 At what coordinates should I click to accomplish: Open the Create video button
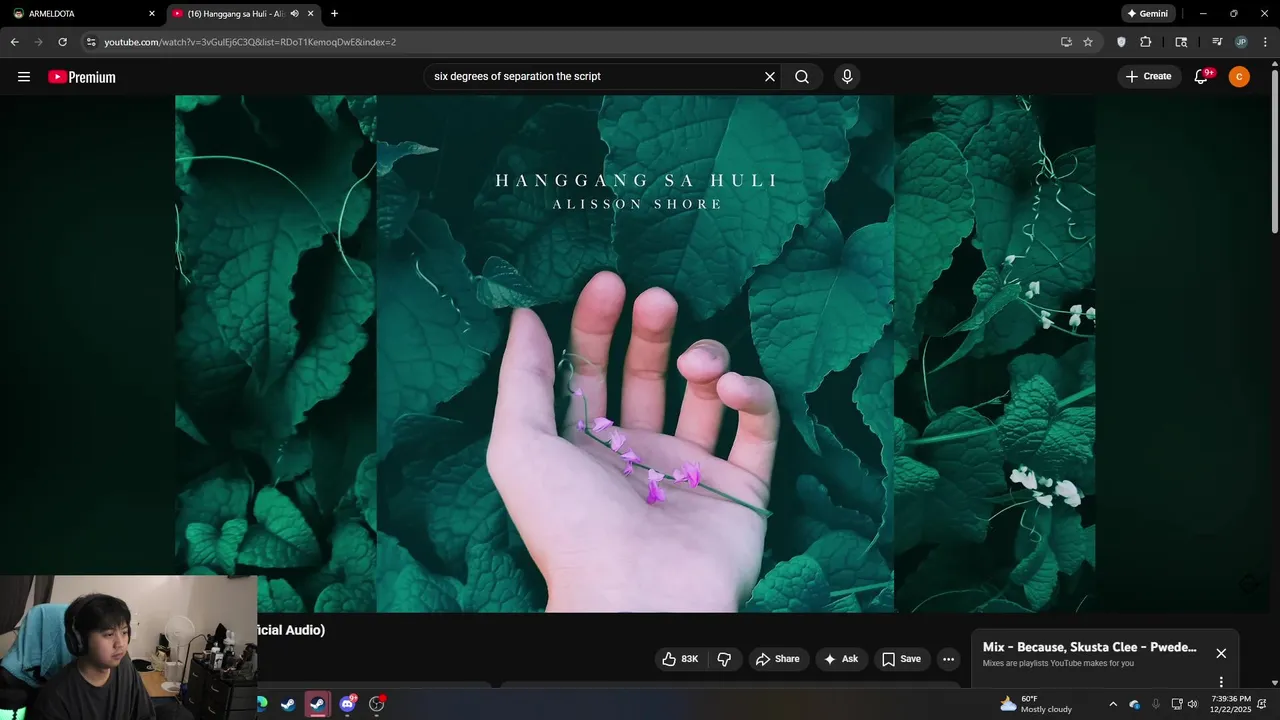point(1149,77)
